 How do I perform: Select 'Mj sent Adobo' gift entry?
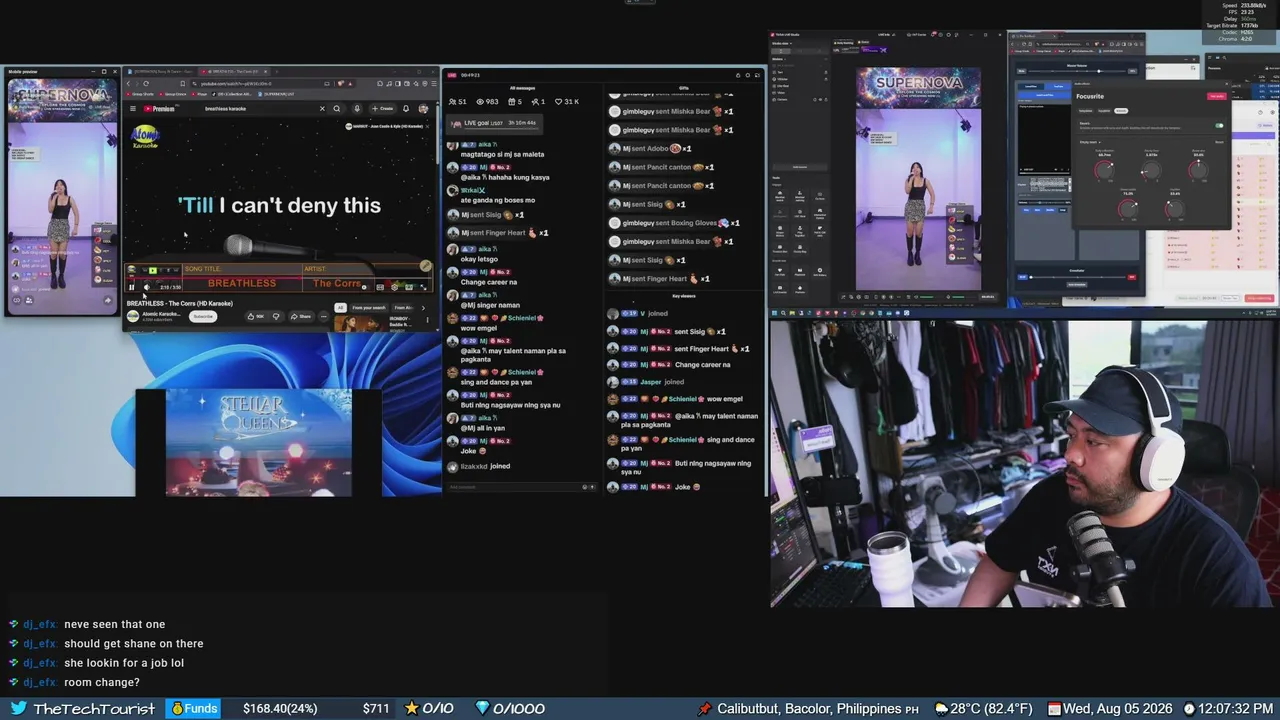point(650,148)
